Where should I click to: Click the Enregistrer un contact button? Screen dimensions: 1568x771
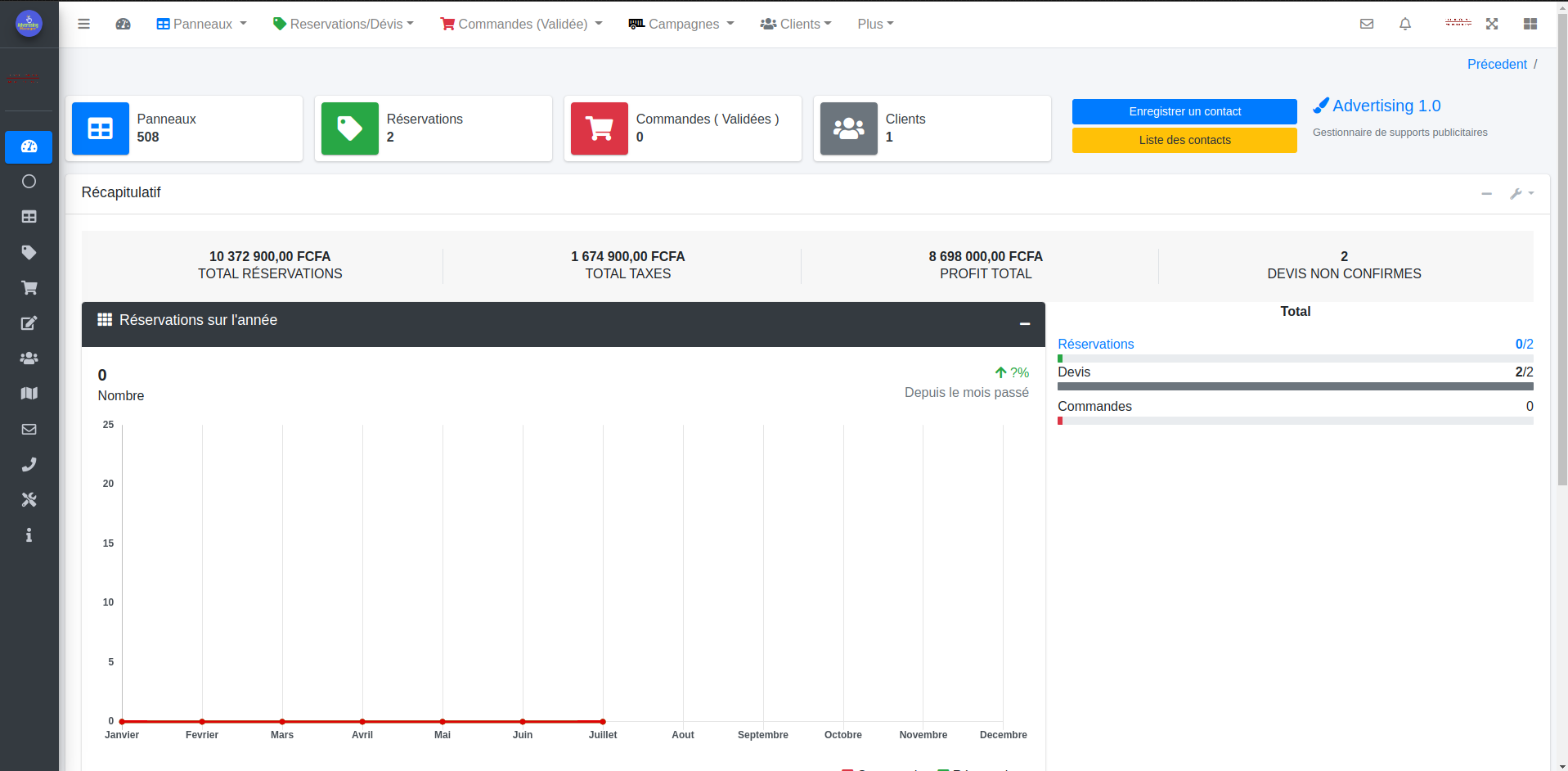click(x=1184, y=111)
